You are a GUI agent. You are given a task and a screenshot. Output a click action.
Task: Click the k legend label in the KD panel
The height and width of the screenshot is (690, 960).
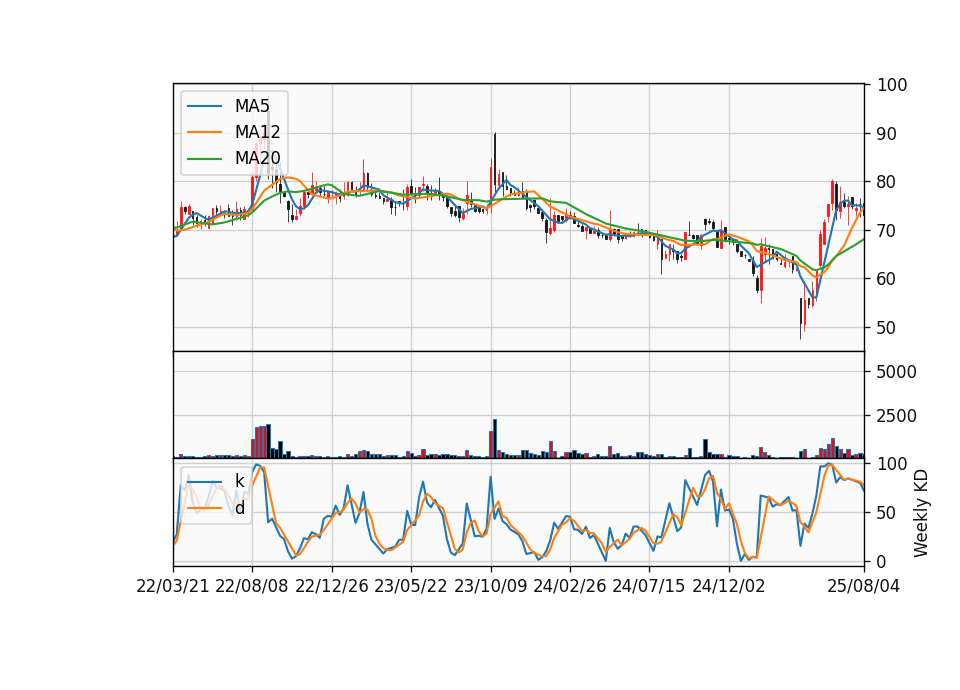(239, 481)
